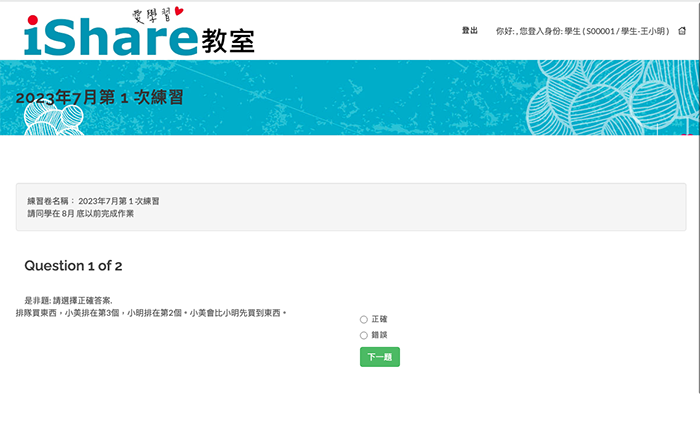Screen dimensions: 700x421
Task: Select the 錯誤 radio button
Action: point(364,336)
